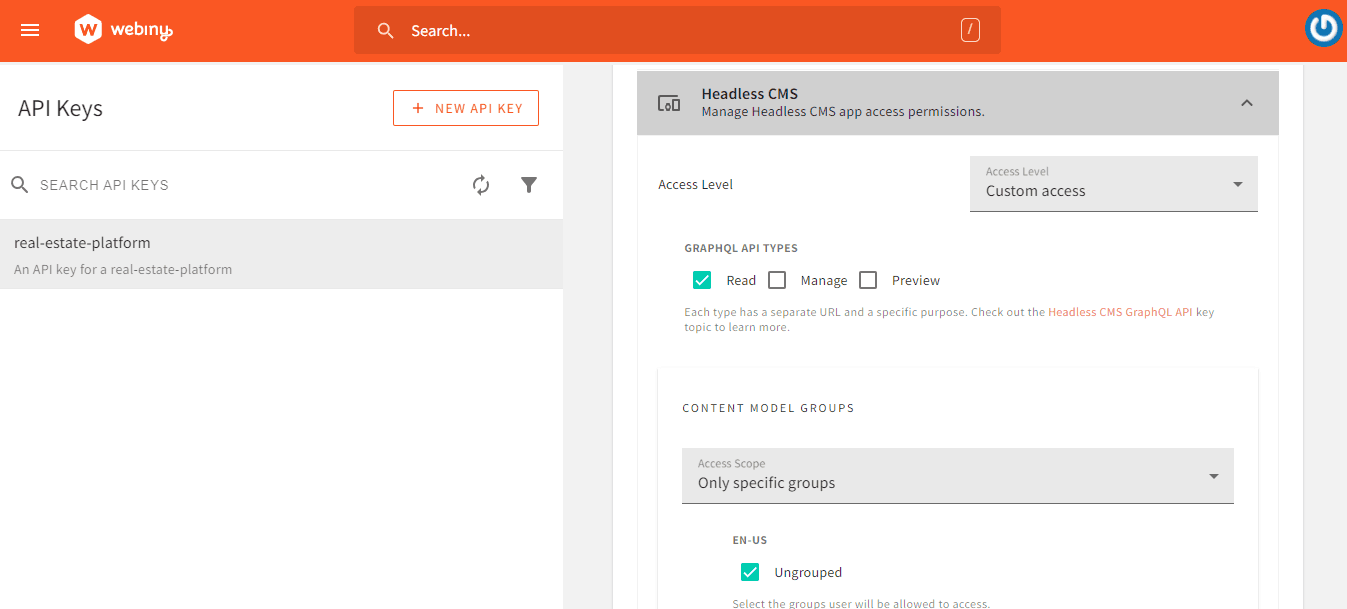Screen dimensions: 1347x609
Task: Enable the Manage GraphQL API type
Action: [777, 280]
